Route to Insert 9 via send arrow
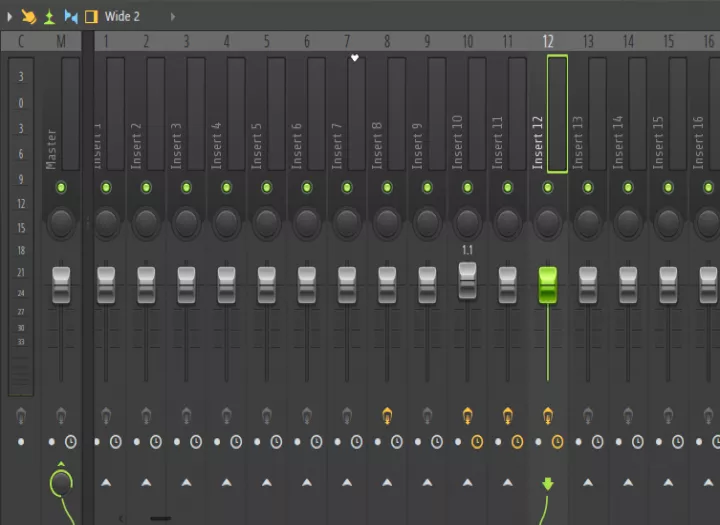The height and width of the screenshot is (525, 720). (428, 482)
